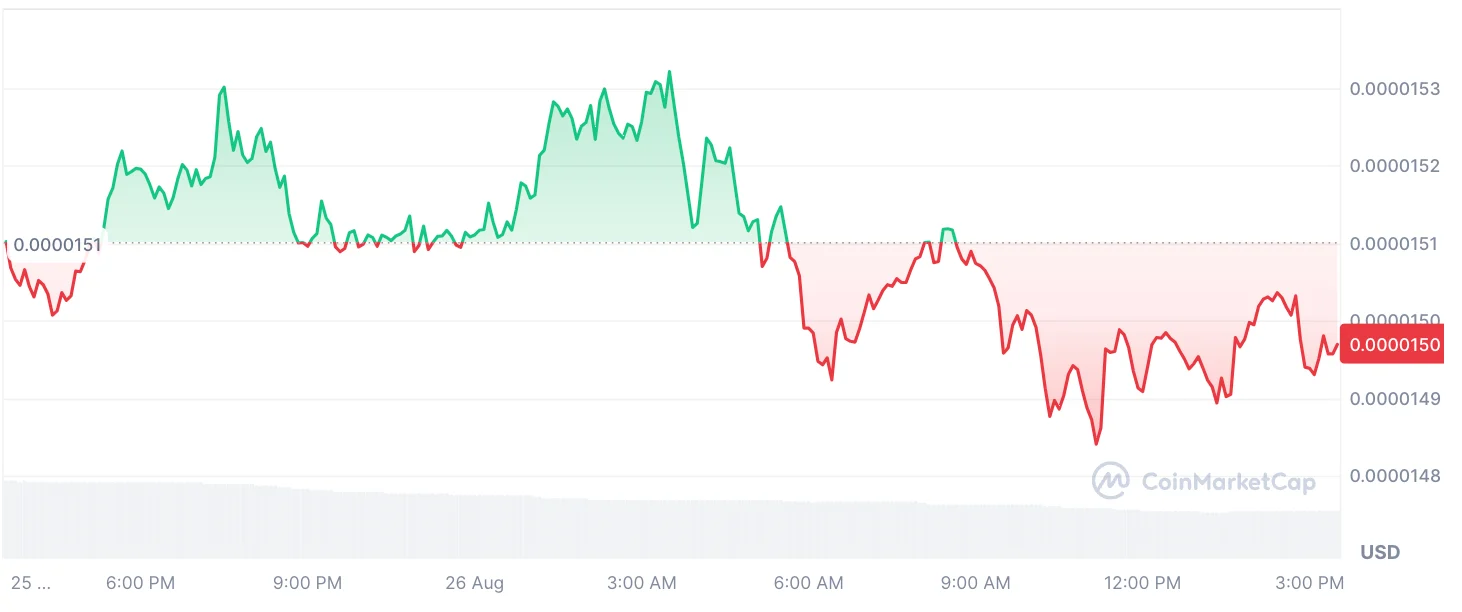Select the 26 Aug date marker
1462x612 pixels.
click(475, 583)
